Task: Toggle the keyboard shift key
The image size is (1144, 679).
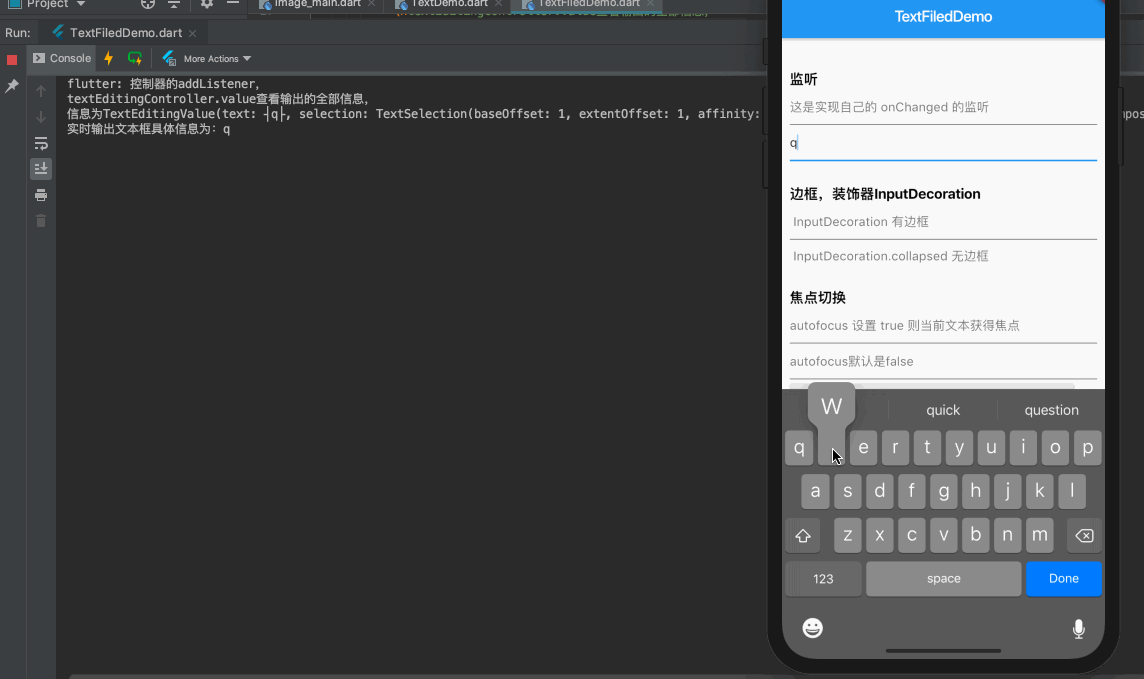Action: pyautogui.click(x=803, y=535)
